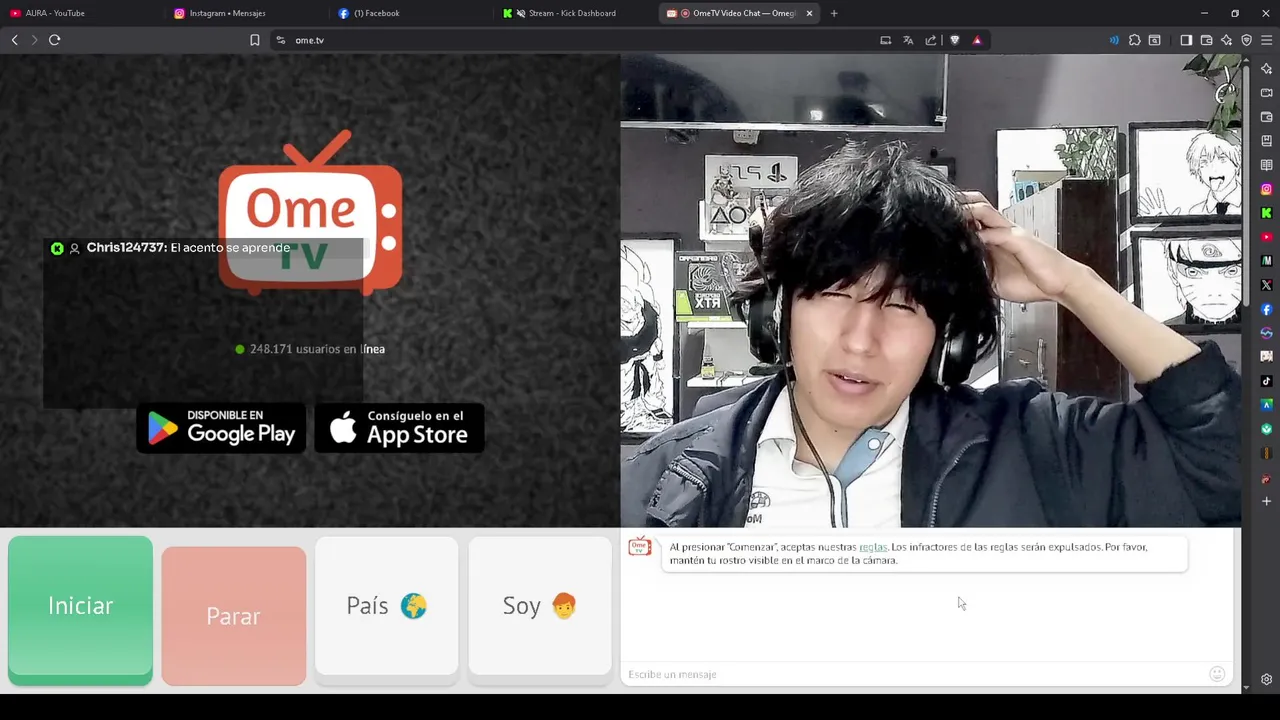This screenshot has height=720, width=1280.
Task: Switch to the AURA - YouTube tab
Action: tap(80, 13)
